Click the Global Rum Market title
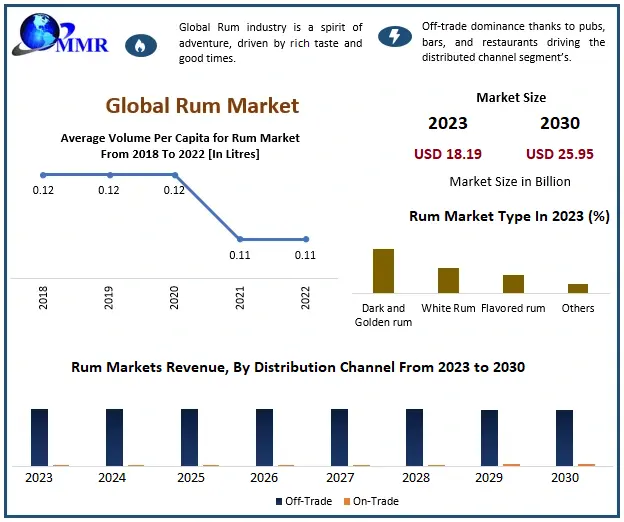The image size is (624, 522). [202, 105]
